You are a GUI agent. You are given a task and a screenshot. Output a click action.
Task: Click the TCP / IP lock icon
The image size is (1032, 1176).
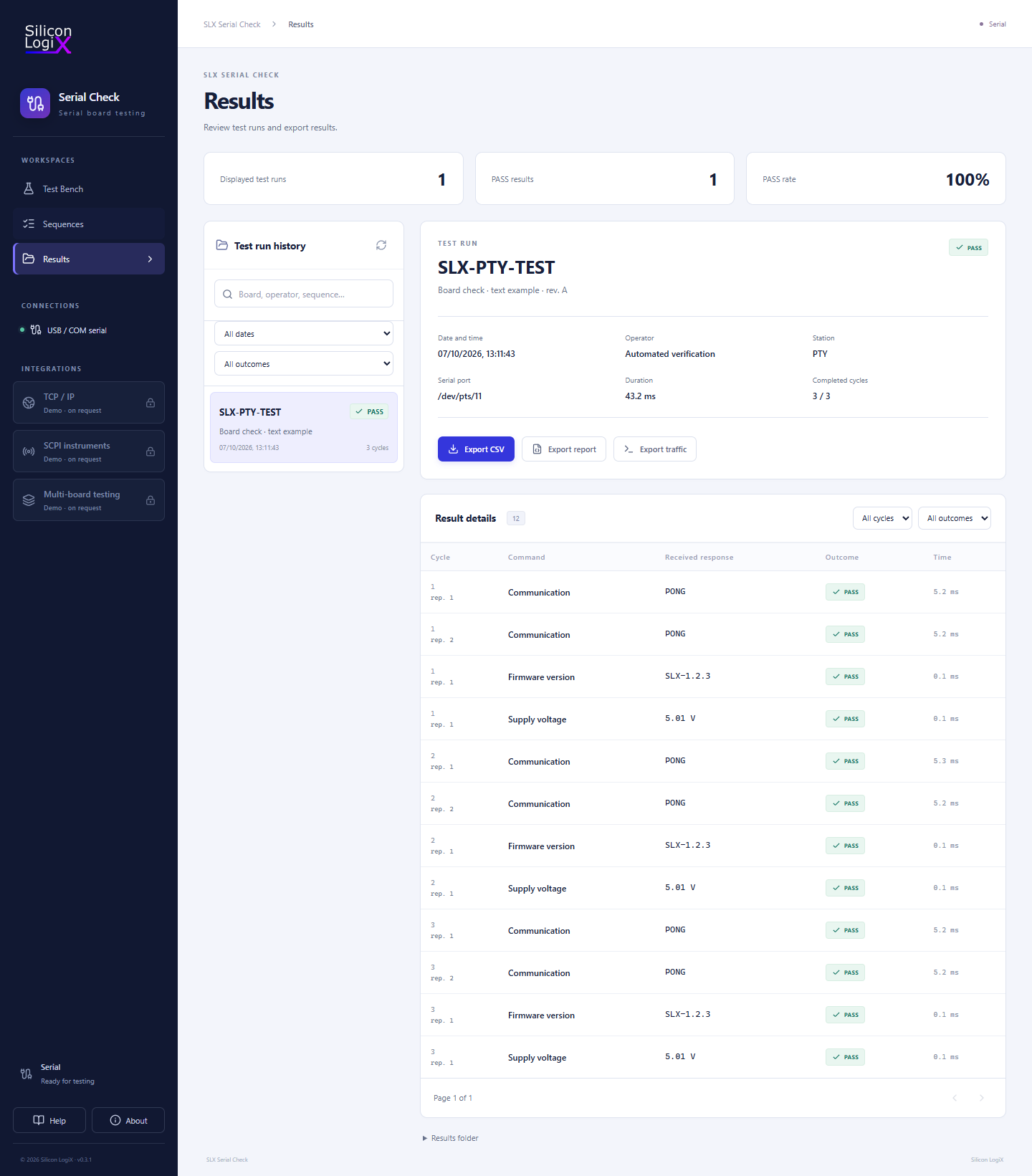tap(150, 403)
